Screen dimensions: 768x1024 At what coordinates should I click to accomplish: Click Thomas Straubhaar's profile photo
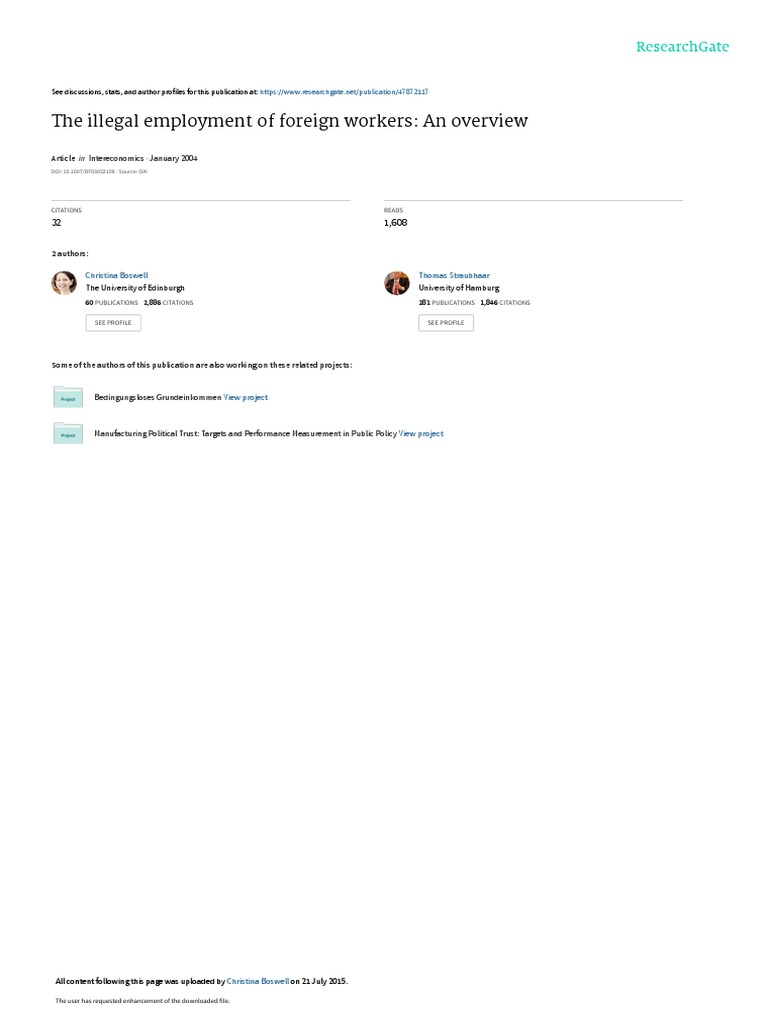[x=396, y=283]
